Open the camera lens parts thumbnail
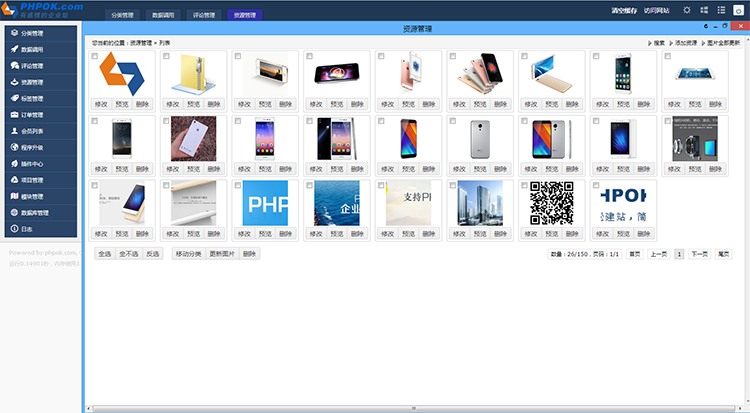Viewport: 750px width, 413px height. pos(695,138)
